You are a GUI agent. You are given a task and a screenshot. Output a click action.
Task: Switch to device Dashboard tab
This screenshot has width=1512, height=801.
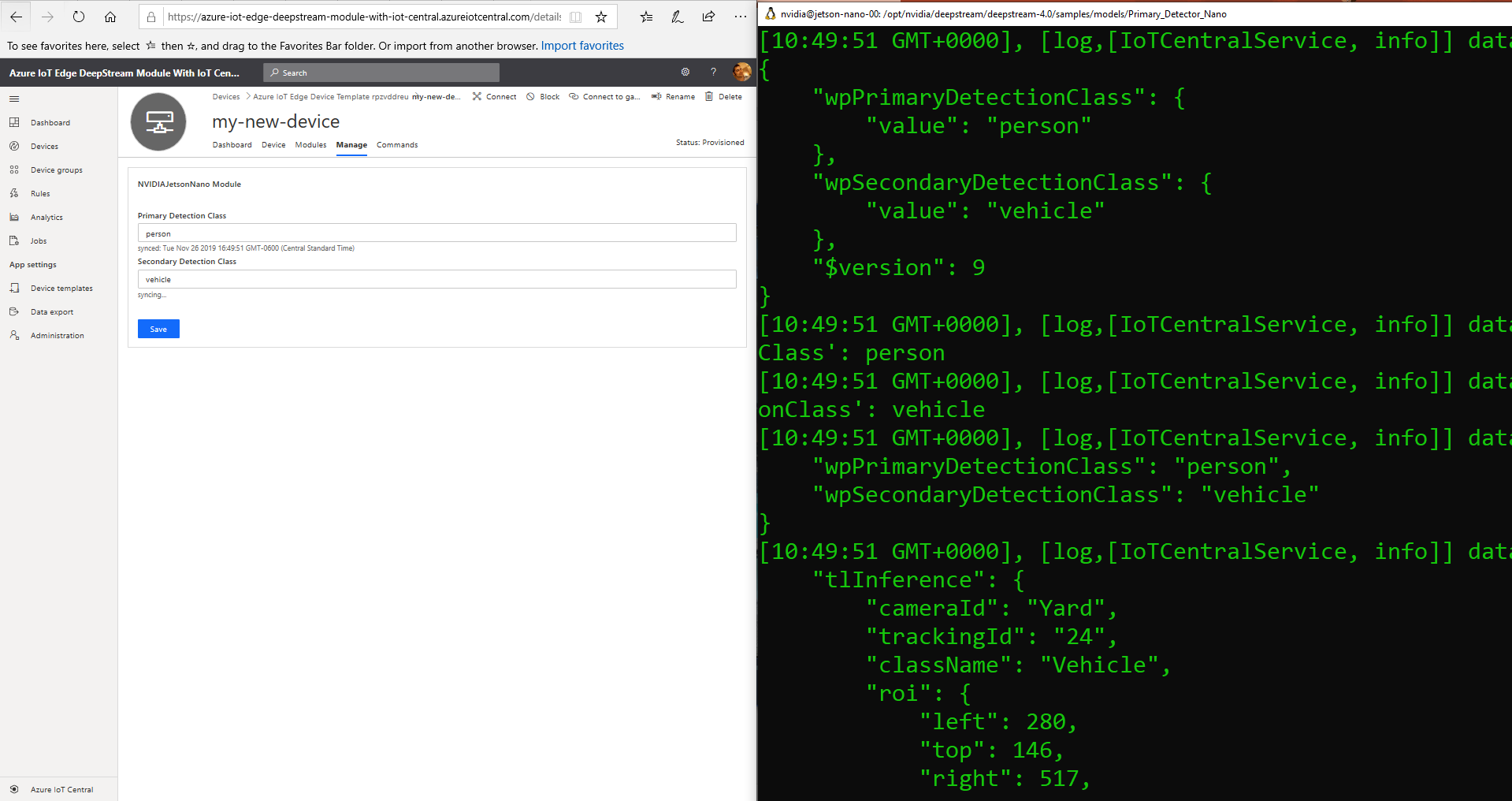[232, 145]
